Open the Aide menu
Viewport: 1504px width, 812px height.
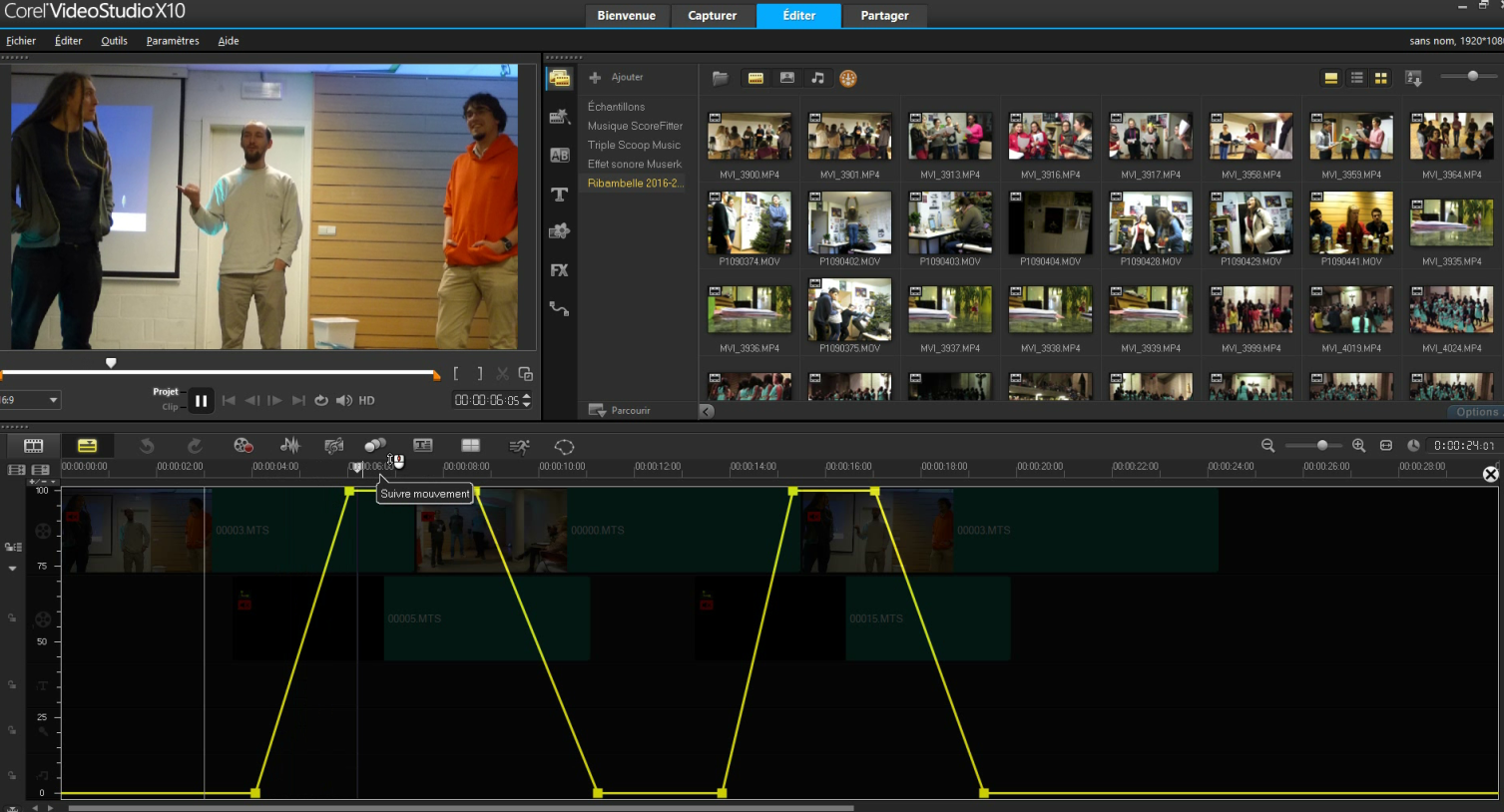pos(229,41)
